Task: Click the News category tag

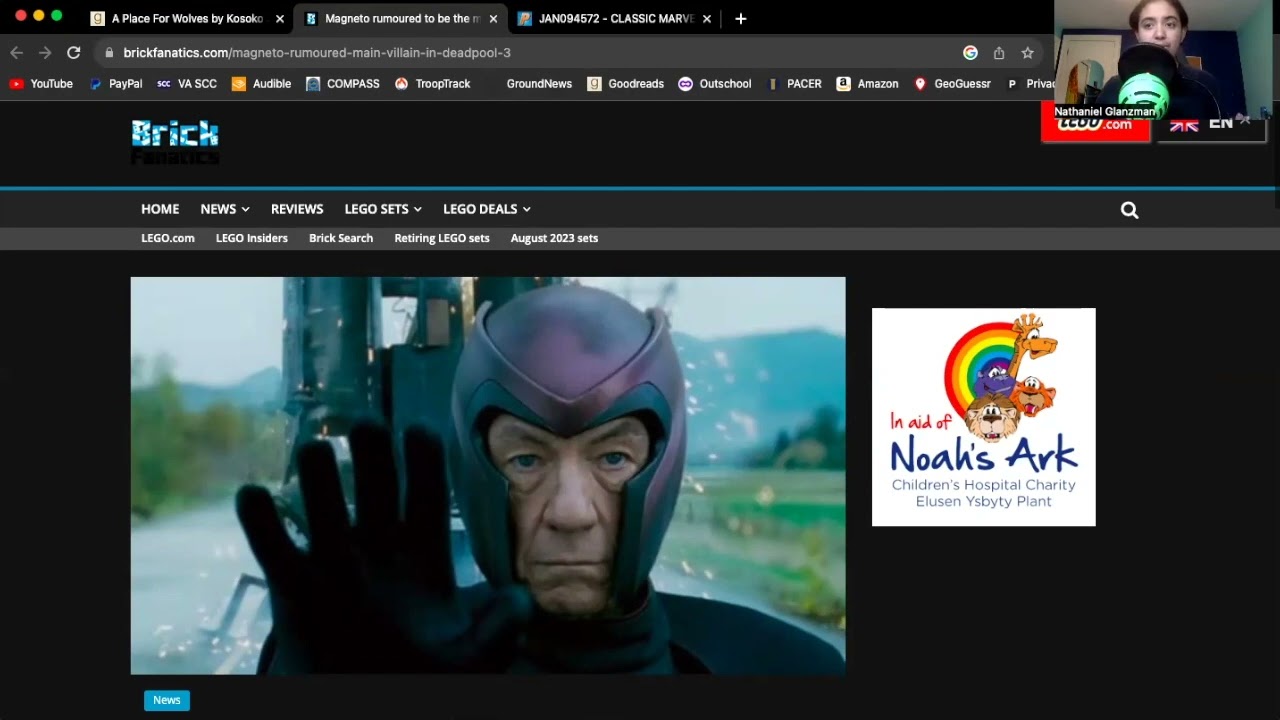Action: point(167,700)
